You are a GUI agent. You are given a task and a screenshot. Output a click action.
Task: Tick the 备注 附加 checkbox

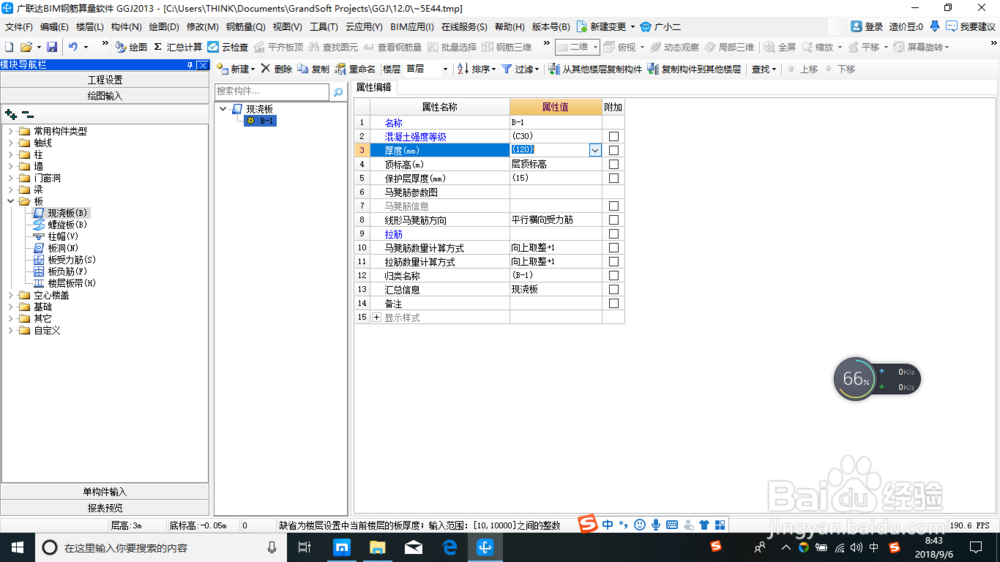pos(614,304)
